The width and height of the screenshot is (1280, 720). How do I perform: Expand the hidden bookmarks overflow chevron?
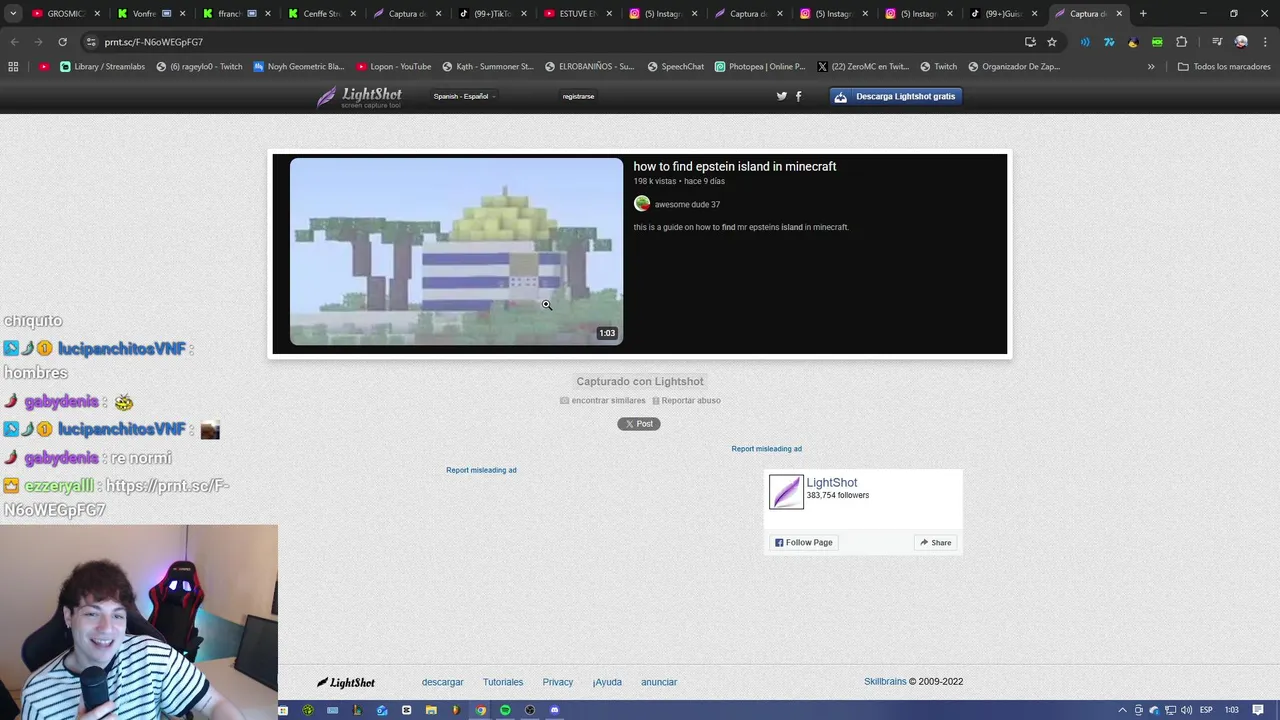pos(1151,66)
